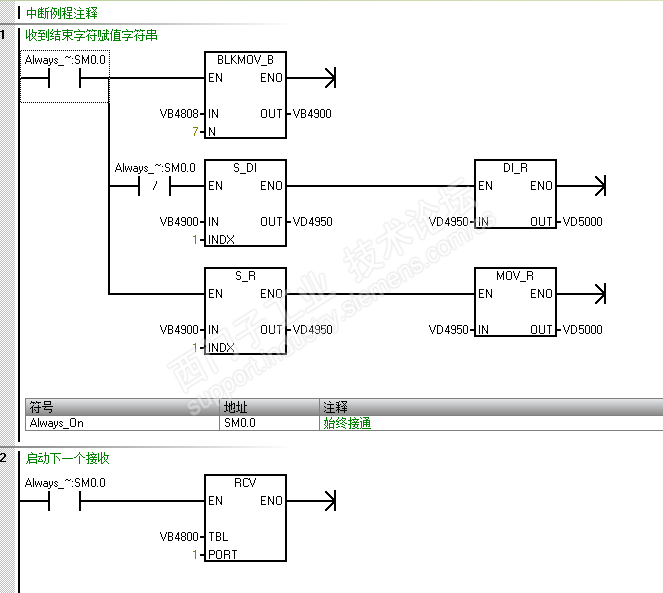Click the VD5000 OUT operand of MOV_R
This screenshot has width=663, height=593.
click(x=583, y=329)
